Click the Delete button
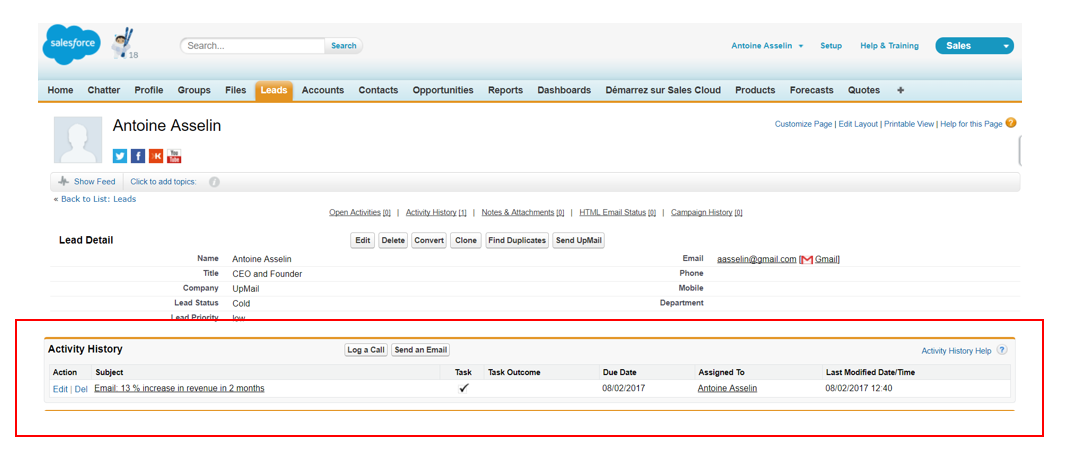 point(393,241)
